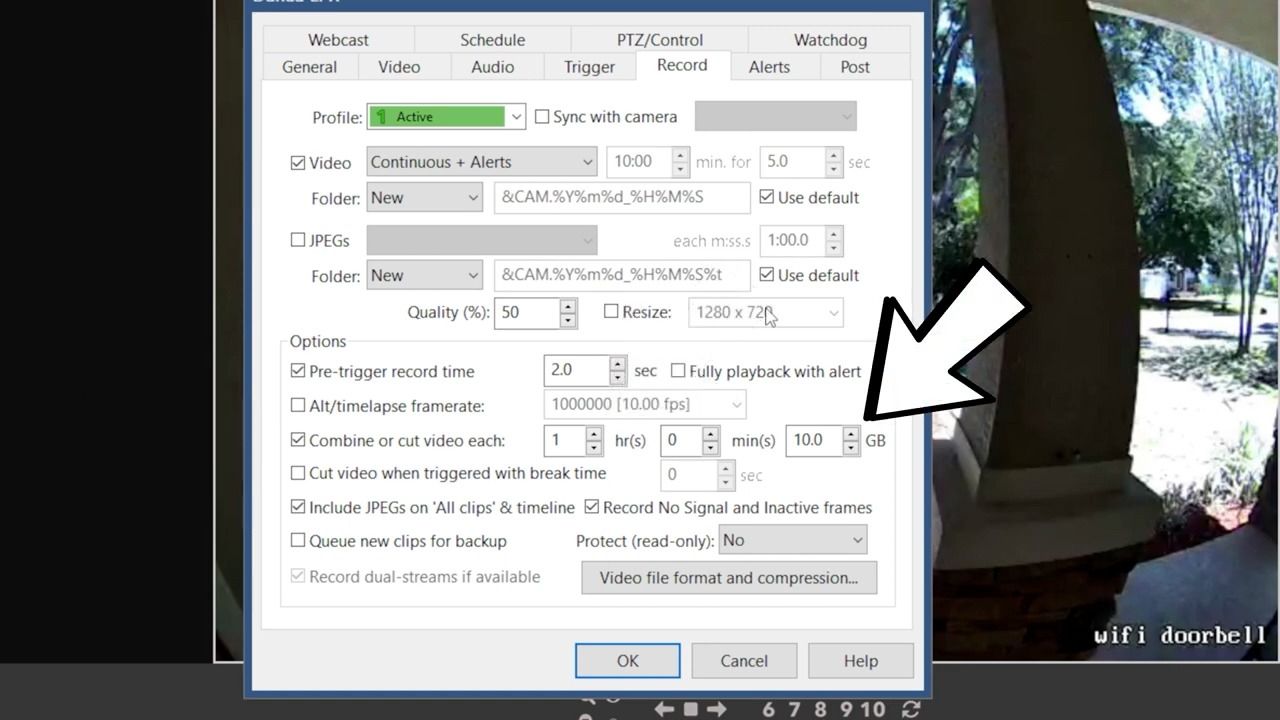
Task: Select number 6 in bottom toolbar
Action: click(x=768, y=709)
